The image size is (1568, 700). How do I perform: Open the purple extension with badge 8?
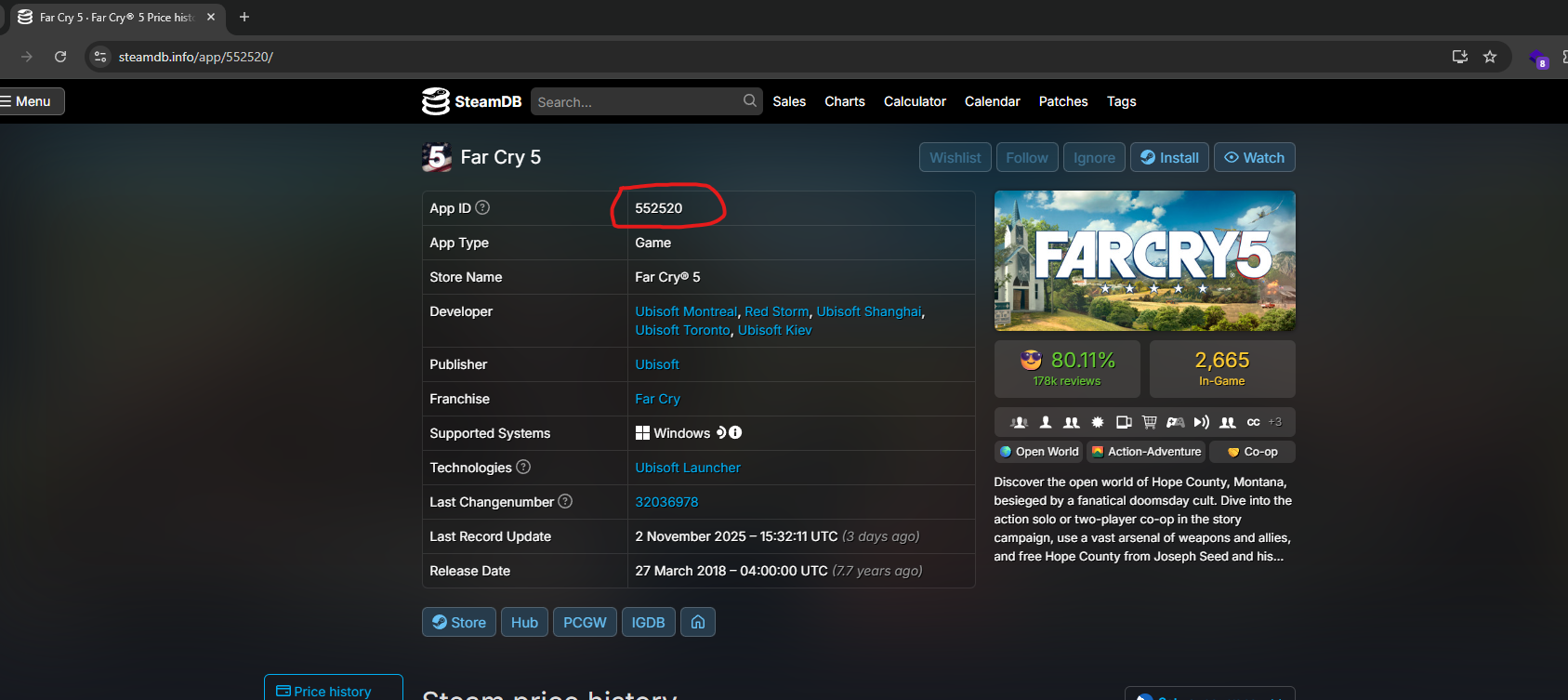pyautogui.click(x=1538, y=59)
